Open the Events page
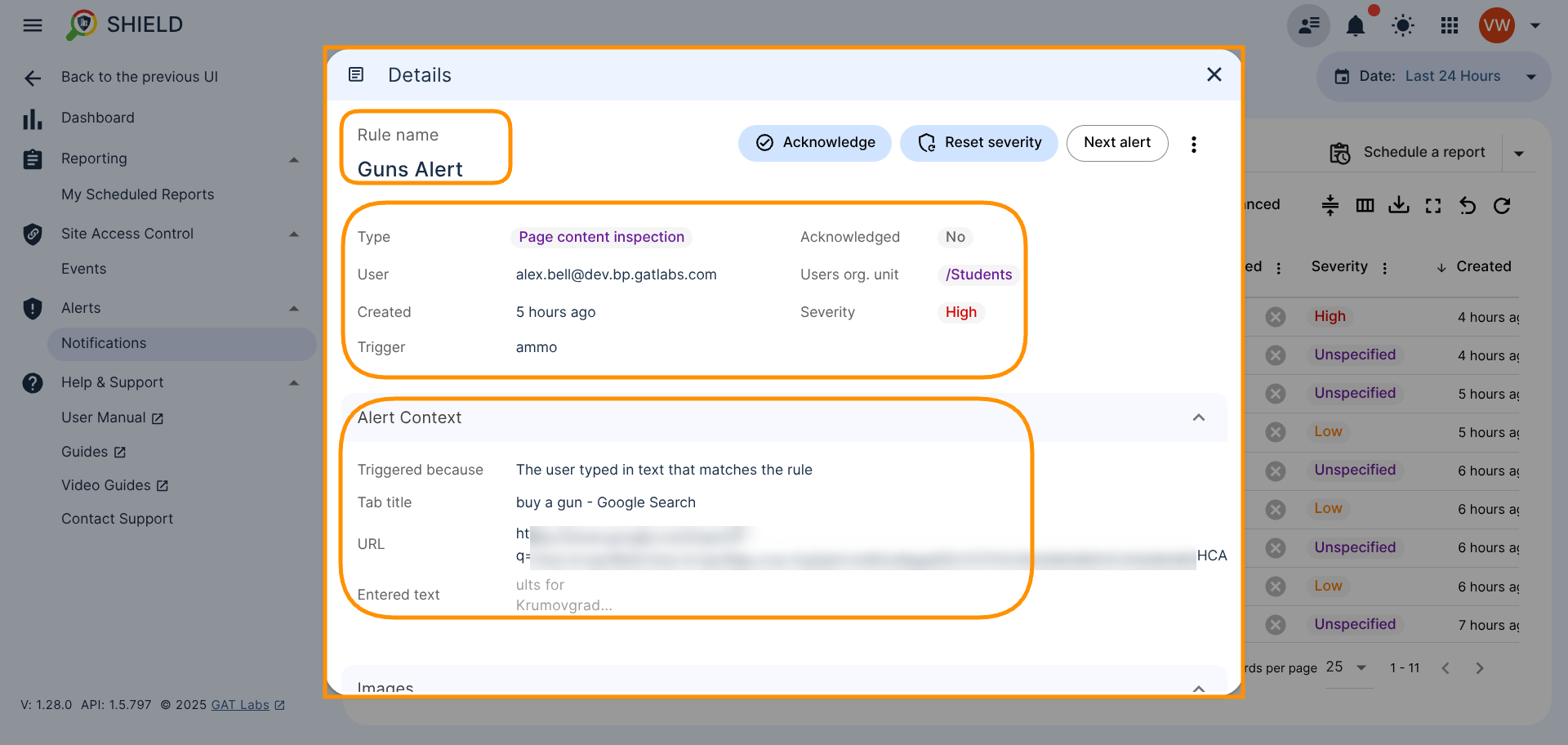The image size is (1568, 745). (84, 269)
